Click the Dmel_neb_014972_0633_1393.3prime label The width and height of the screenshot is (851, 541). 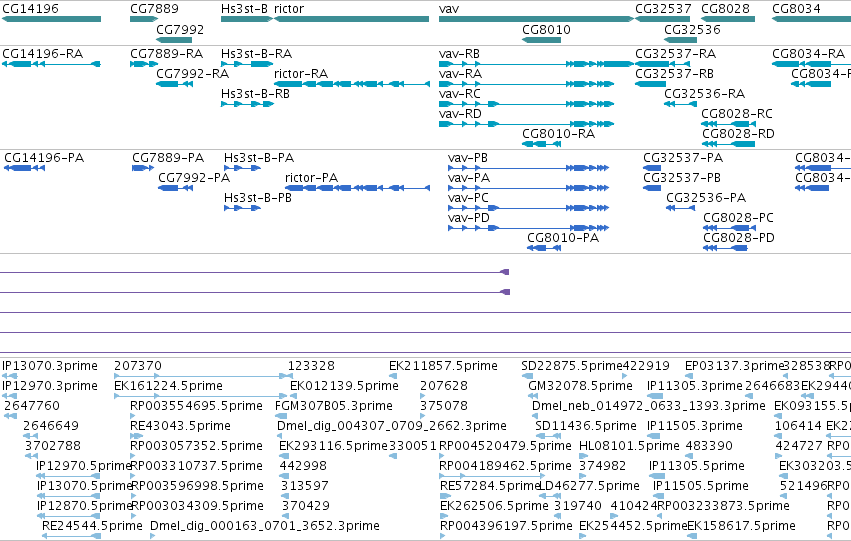point(649,406)
